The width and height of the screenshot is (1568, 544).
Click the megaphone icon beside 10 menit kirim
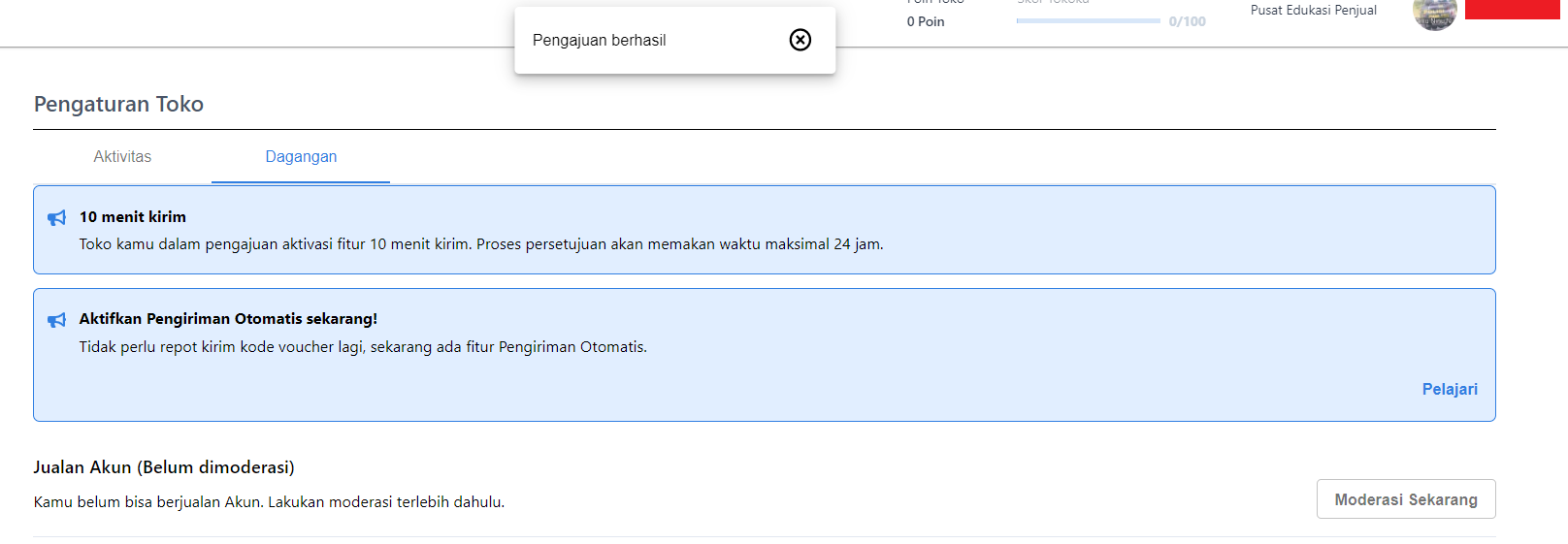[57, 218]
